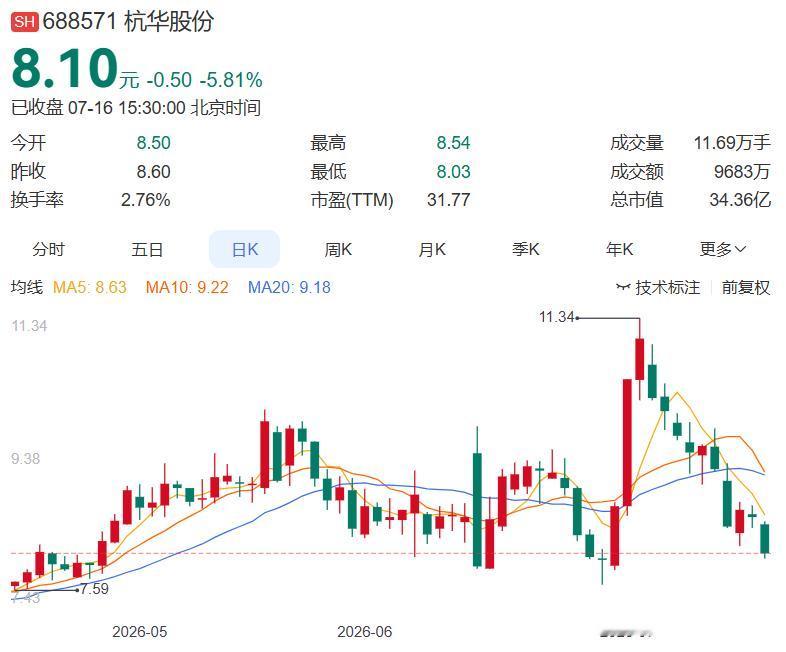Switch to the 分时 chart tab
The width and height of the screenshot is (786, 652).
tap(49, 249)
